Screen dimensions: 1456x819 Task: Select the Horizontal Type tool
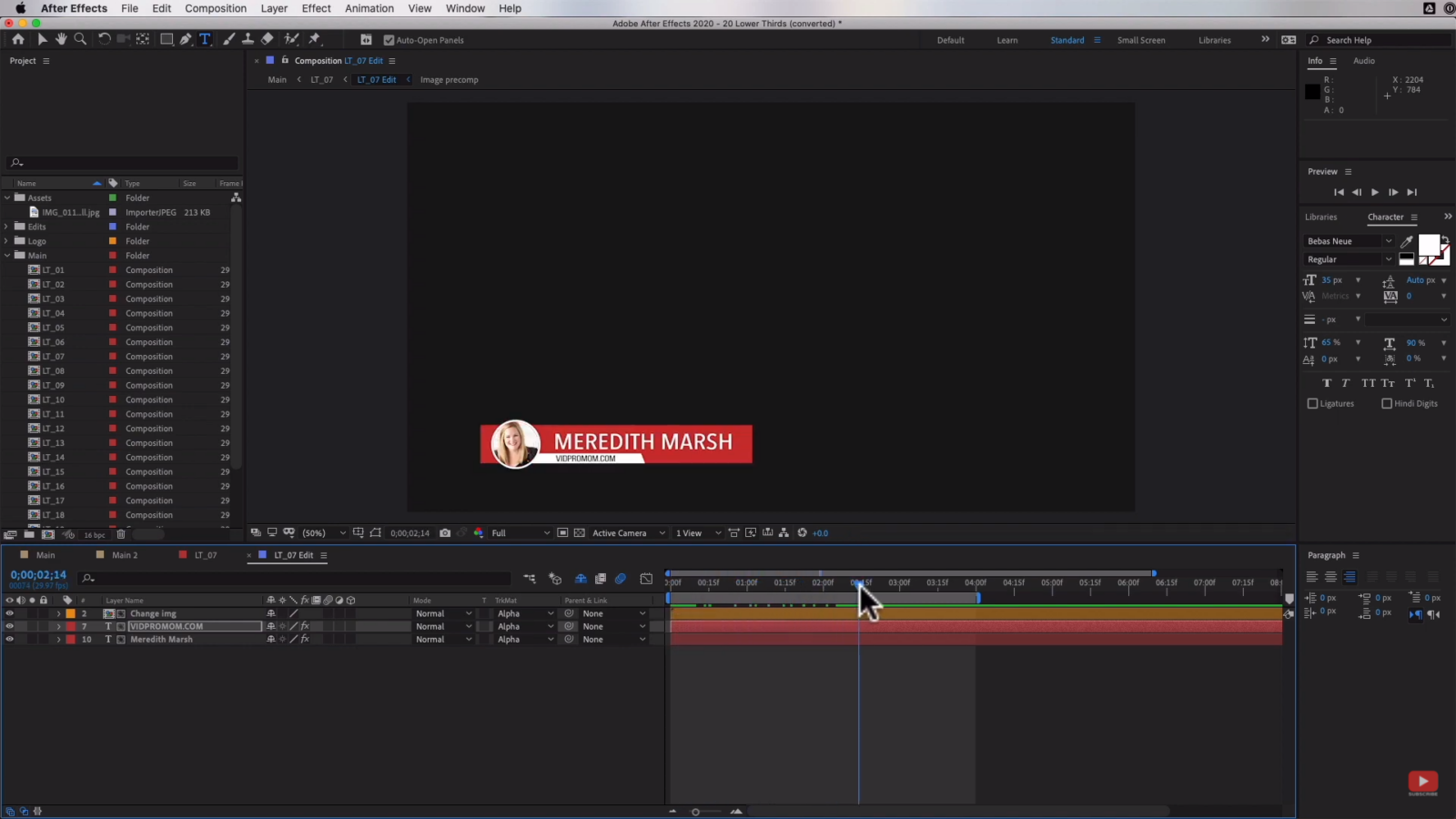[205, 38]
